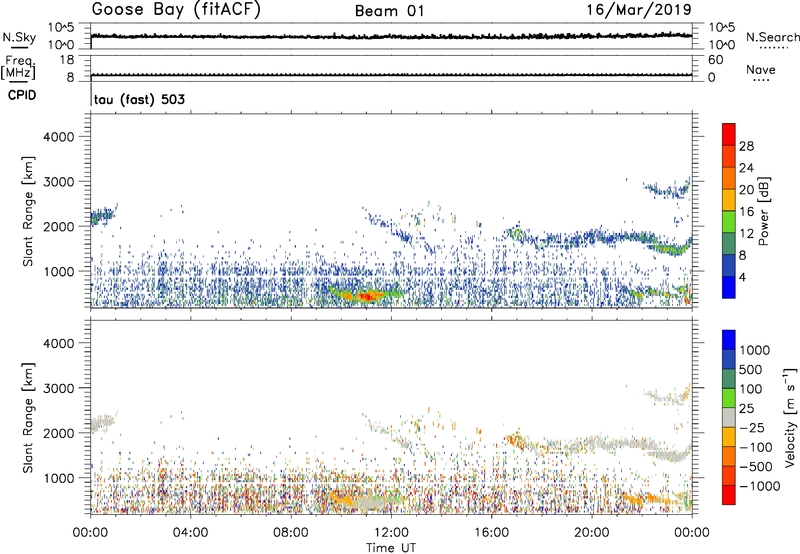Click the power colorbar "4" tick label
The height and width of the screenshot is (554, 800).
[742, 277]
